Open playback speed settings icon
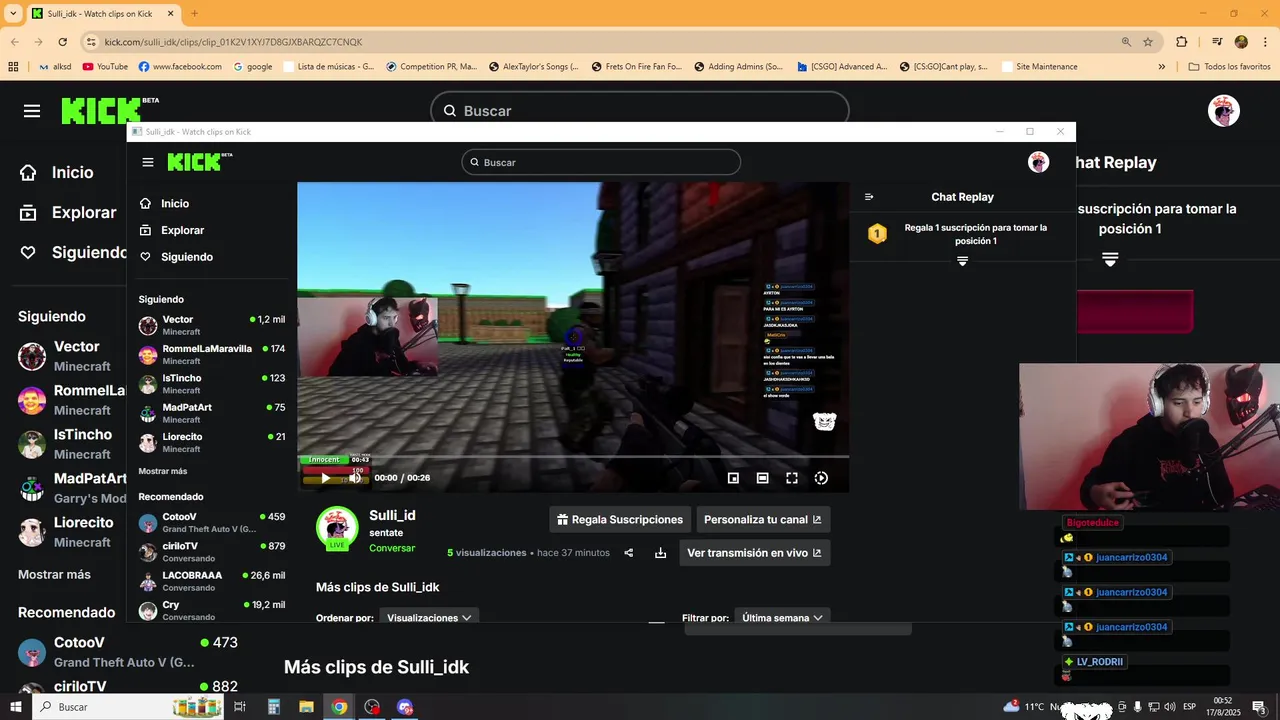 click(821, 478)
